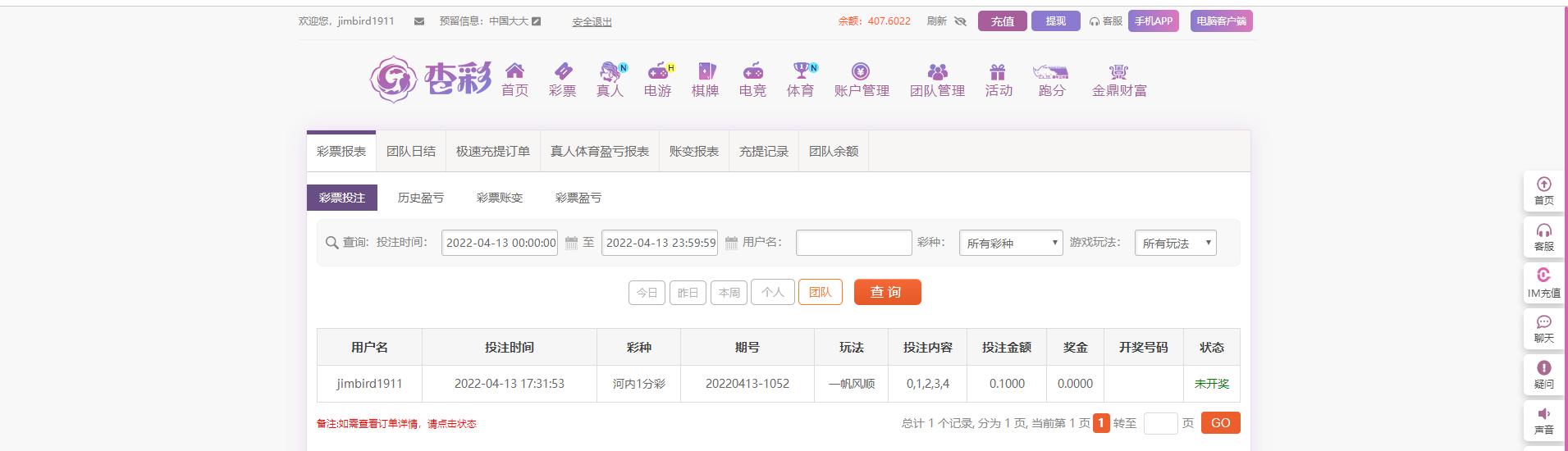Viewport: 1568px width, 451px height.
Task: Toggle balance visibility eye icon
Action: coord(961,21)
